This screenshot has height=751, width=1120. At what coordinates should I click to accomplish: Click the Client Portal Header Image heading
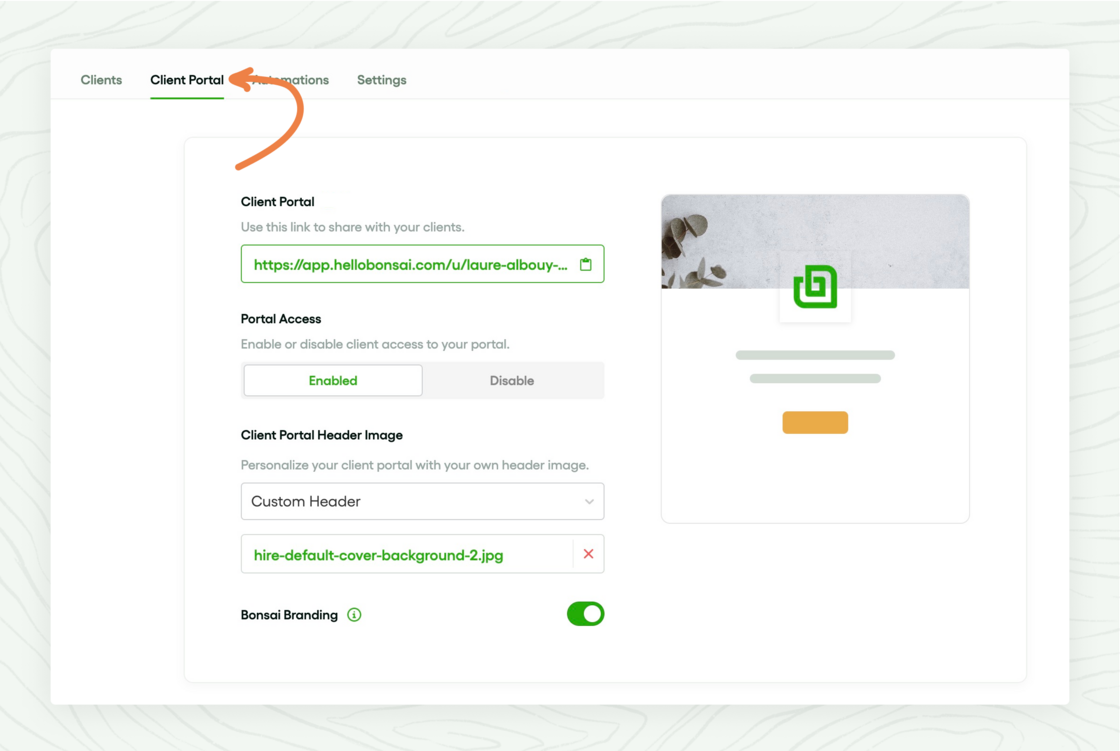[x=321, y=434]
